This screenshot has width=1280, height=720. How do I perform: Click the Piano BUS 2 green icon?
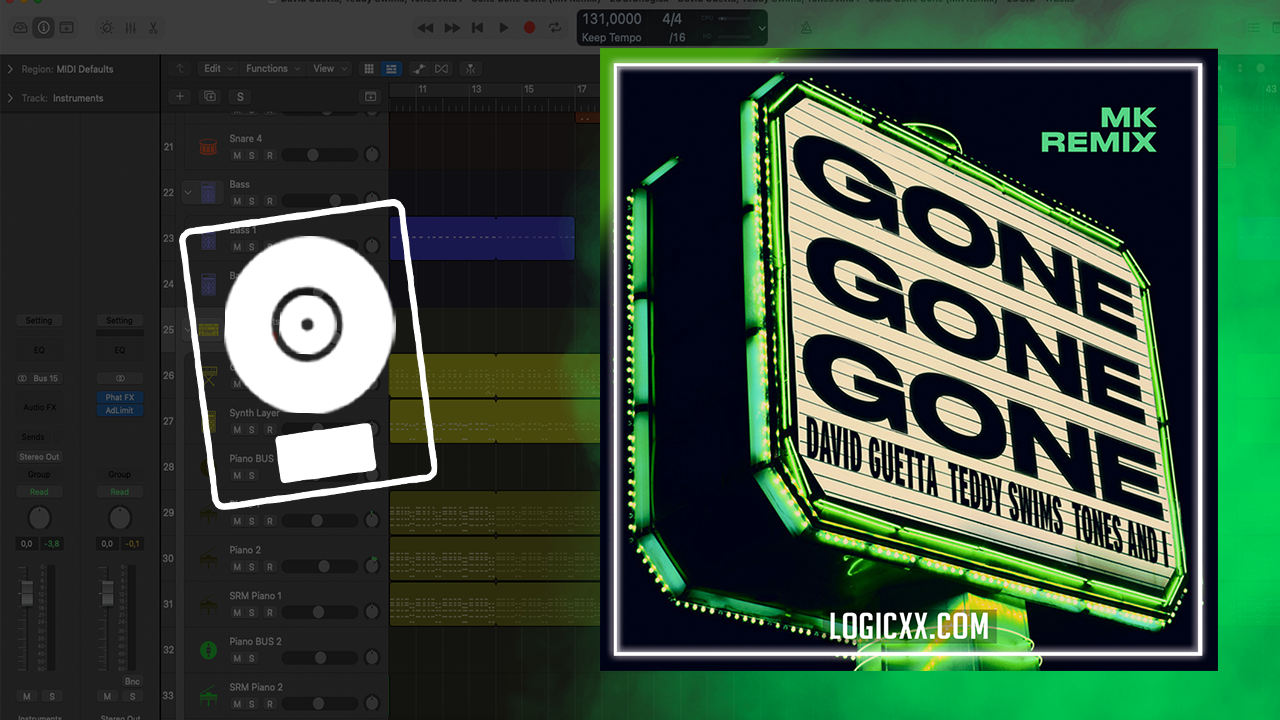[209, 650]
